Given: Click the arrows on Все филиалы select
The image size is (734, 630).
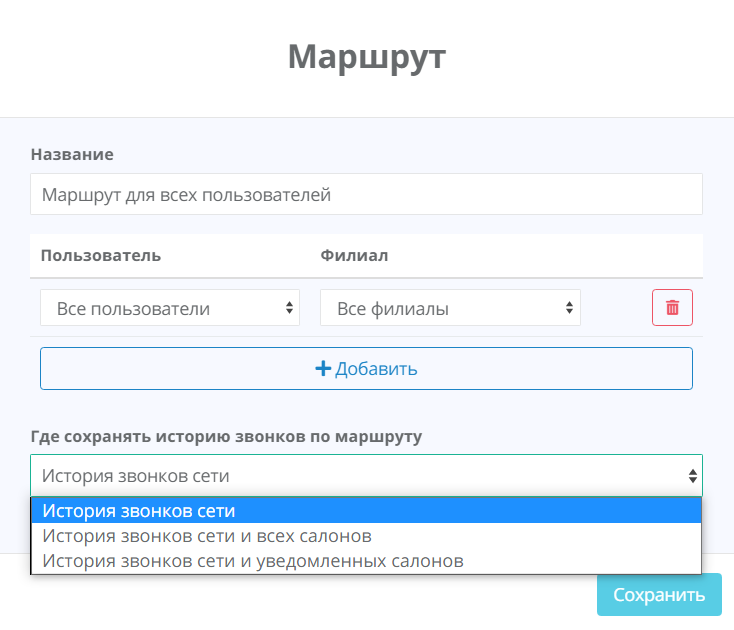Looking at the screenshot, I should tap(569, 308).
